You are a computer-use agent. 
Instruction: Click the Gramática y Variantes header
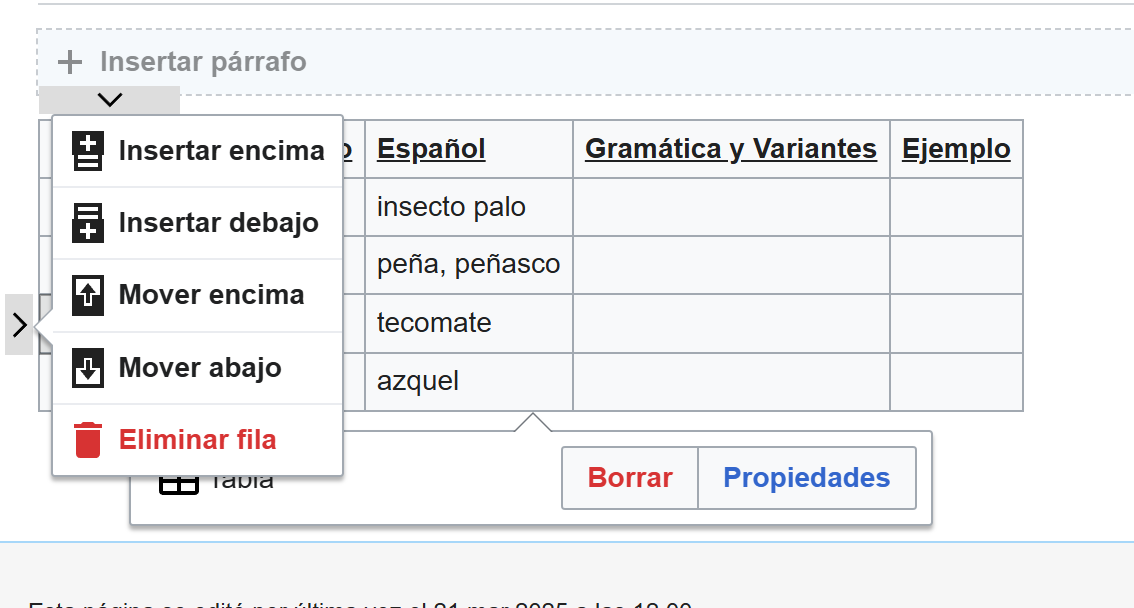coord(730,149)
